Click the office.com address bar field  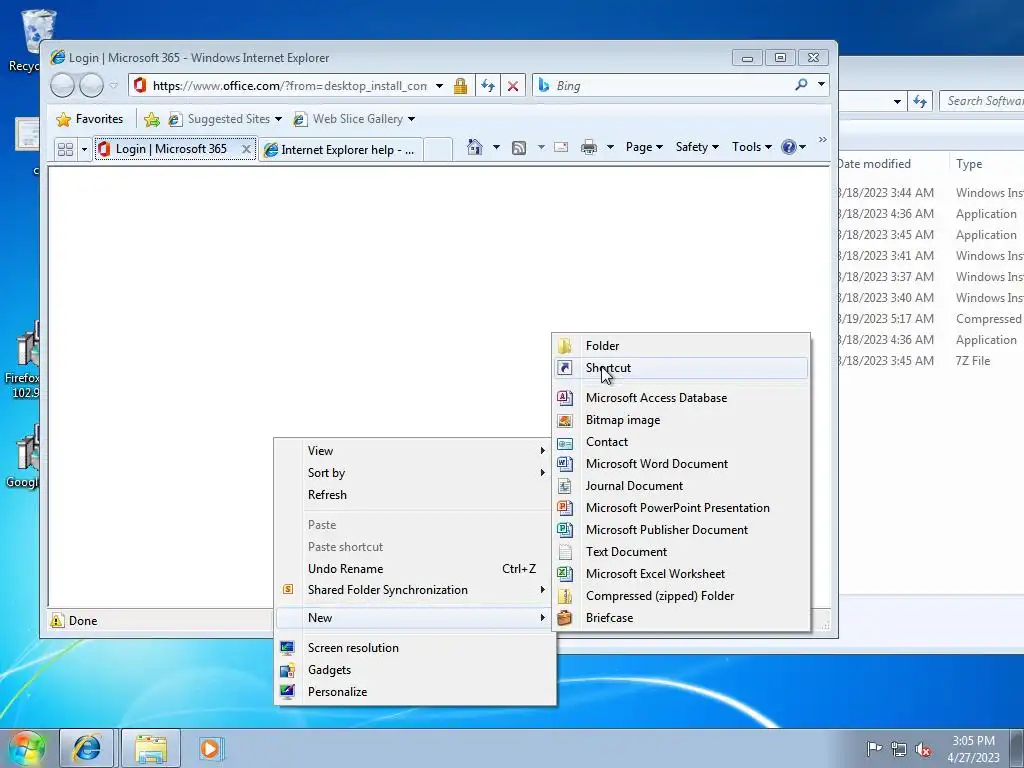290,86
